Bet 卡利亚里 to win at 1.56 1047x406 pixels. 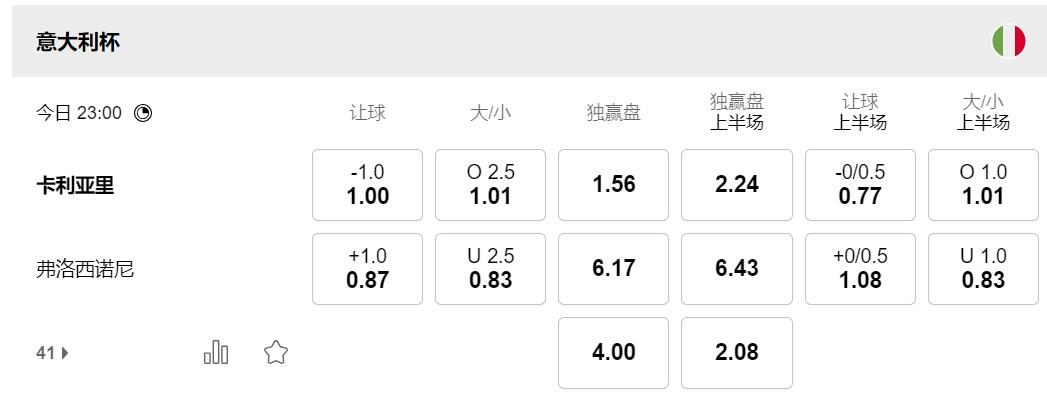point(613,185)
